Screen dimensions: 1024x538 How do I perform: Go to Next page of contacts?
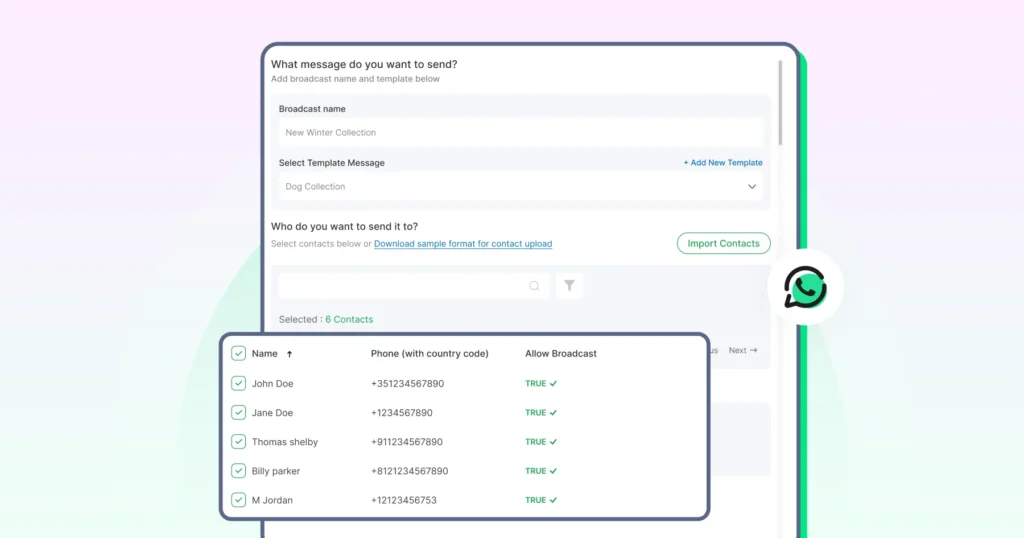743,351
